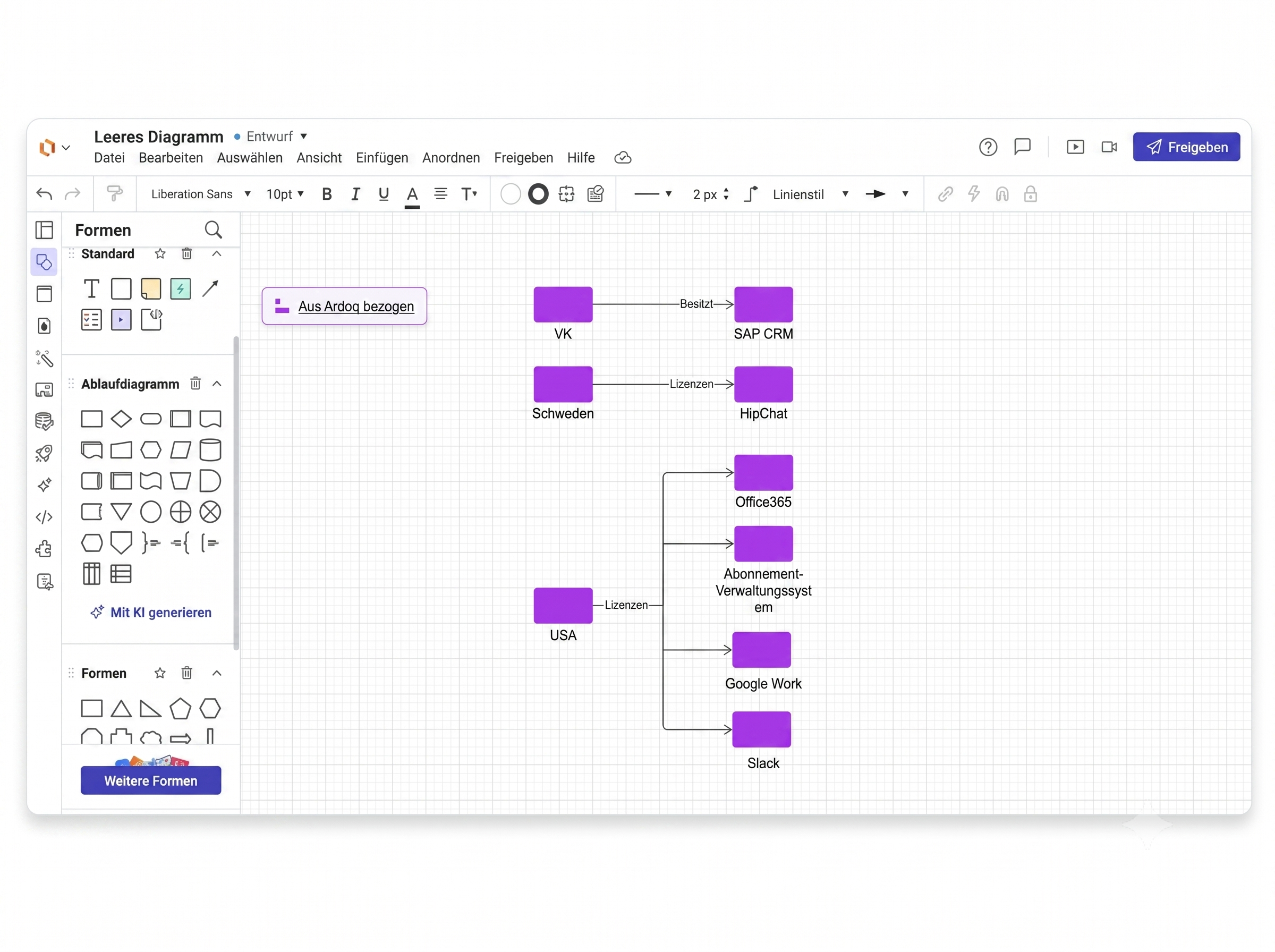Click the edit shape data icon
The height and width of the screenshot is (952, 1275).
[x=596, y=194]
